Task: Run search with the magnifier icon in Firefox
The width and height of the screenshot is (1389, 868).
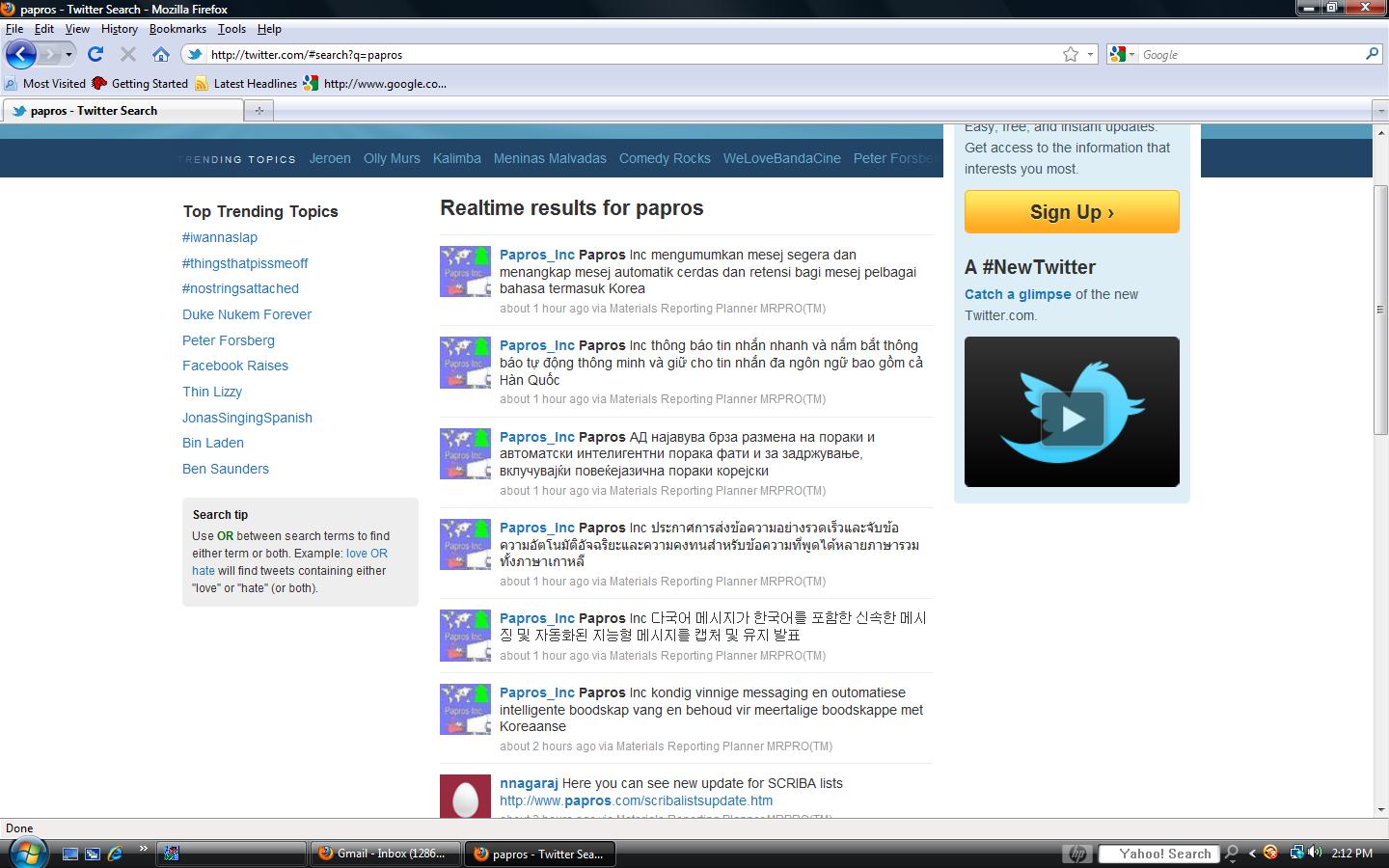Action: [x=1372, y=54]
